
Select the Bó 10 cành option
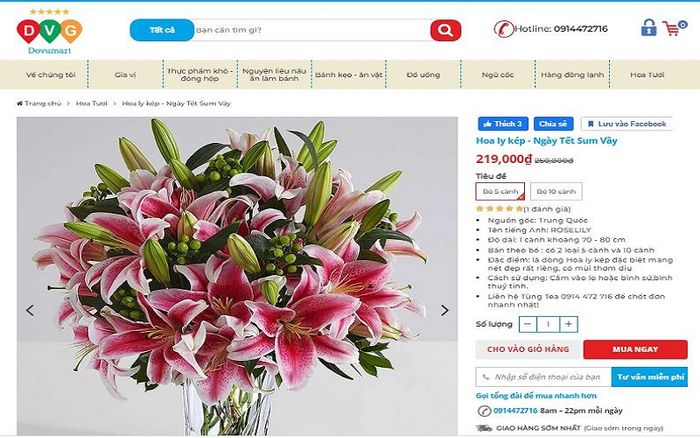tap(556, 191)
